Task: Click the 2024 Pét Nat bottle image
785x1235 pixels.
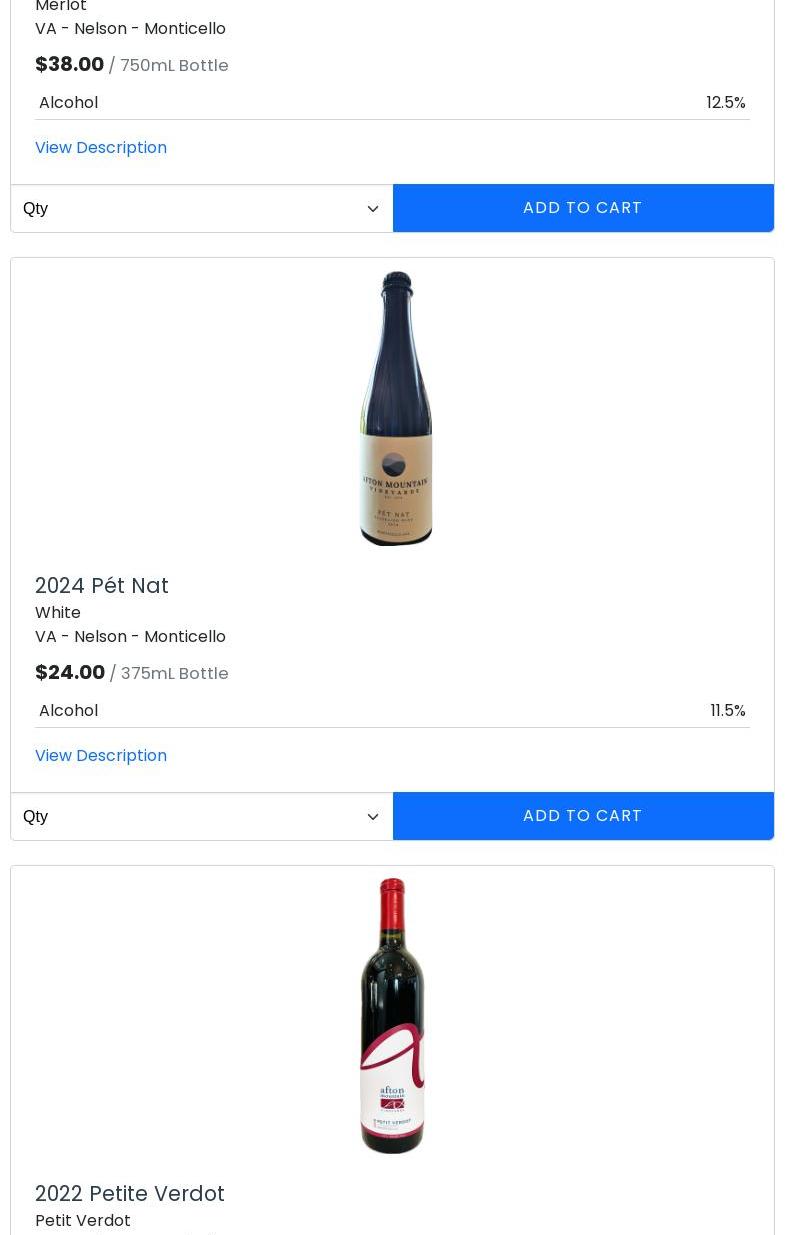Action: [x=395, y=408]
